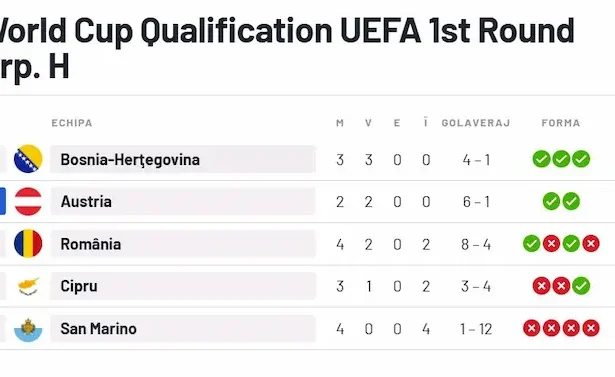This screenshot has height=377, width=615.
Task: Click San Marino's first red form cross
Action: (531, 328)
